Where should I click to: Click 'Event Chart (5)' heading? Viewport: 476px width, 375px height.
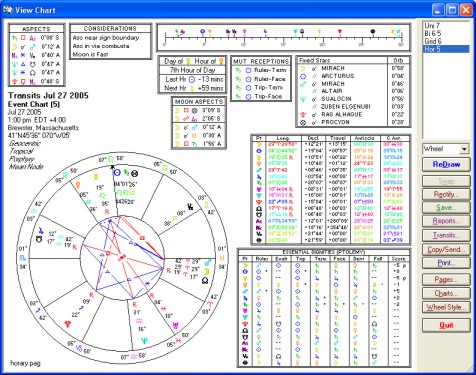click(34, 104)
